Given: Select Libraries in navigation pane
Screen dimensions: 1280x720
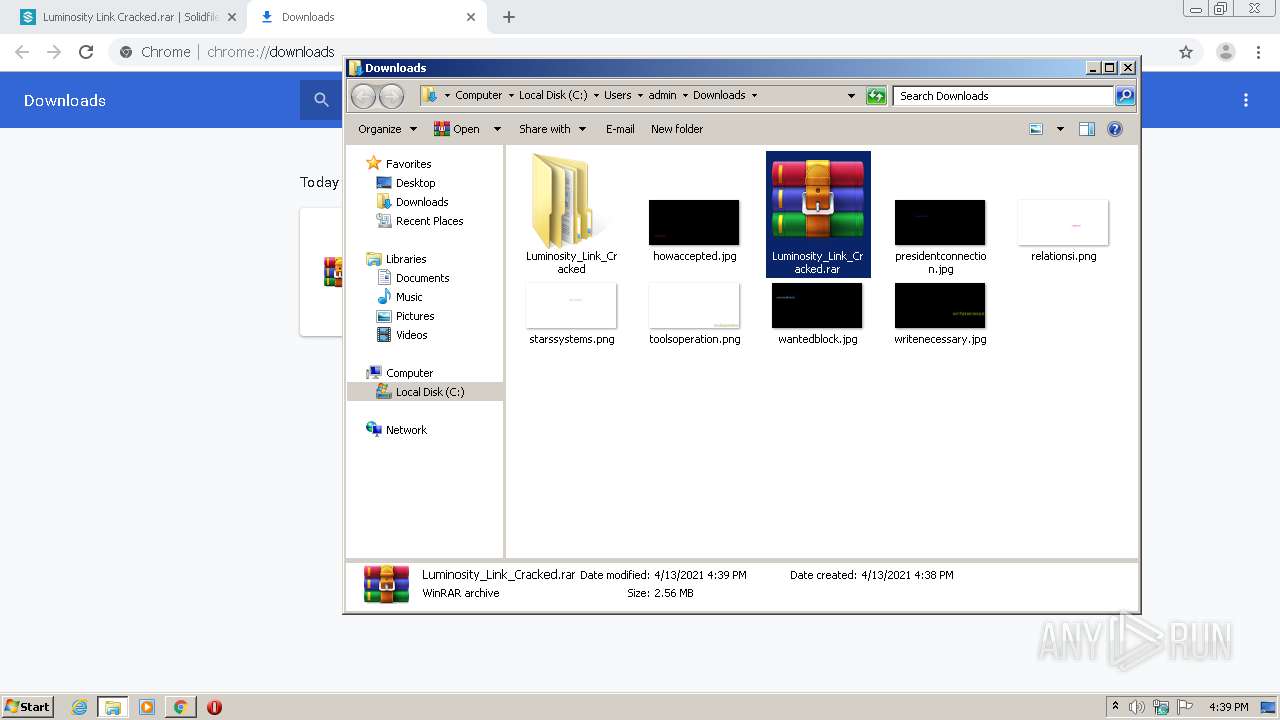Looking at the screenshot, I should point(397,259).
